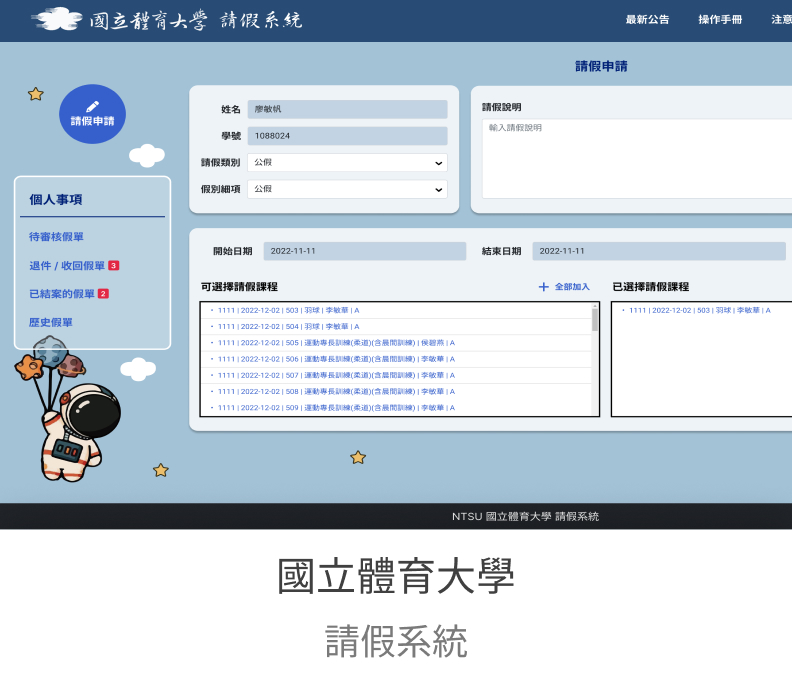The image size is (792, 688).
Task: Open 歷史假單 in the sidebar
Action: [x=51, y=322]
